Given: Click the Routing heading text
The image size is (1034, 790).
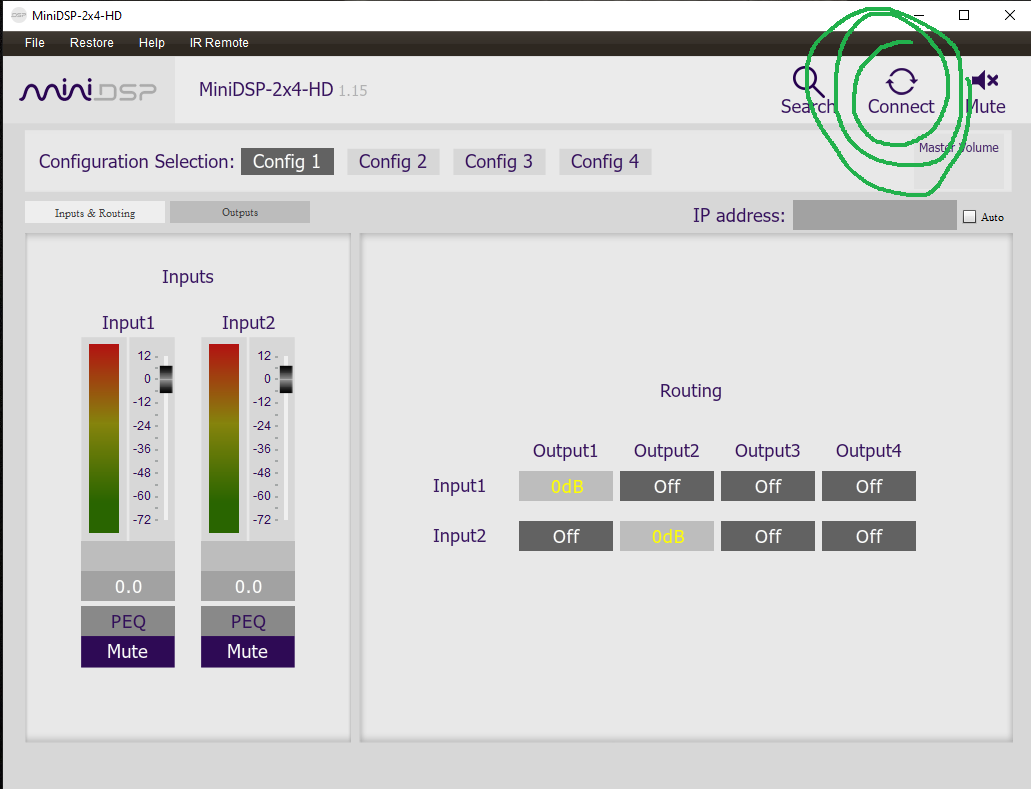Looking at the screenshot, I should [x=690, y=391].
